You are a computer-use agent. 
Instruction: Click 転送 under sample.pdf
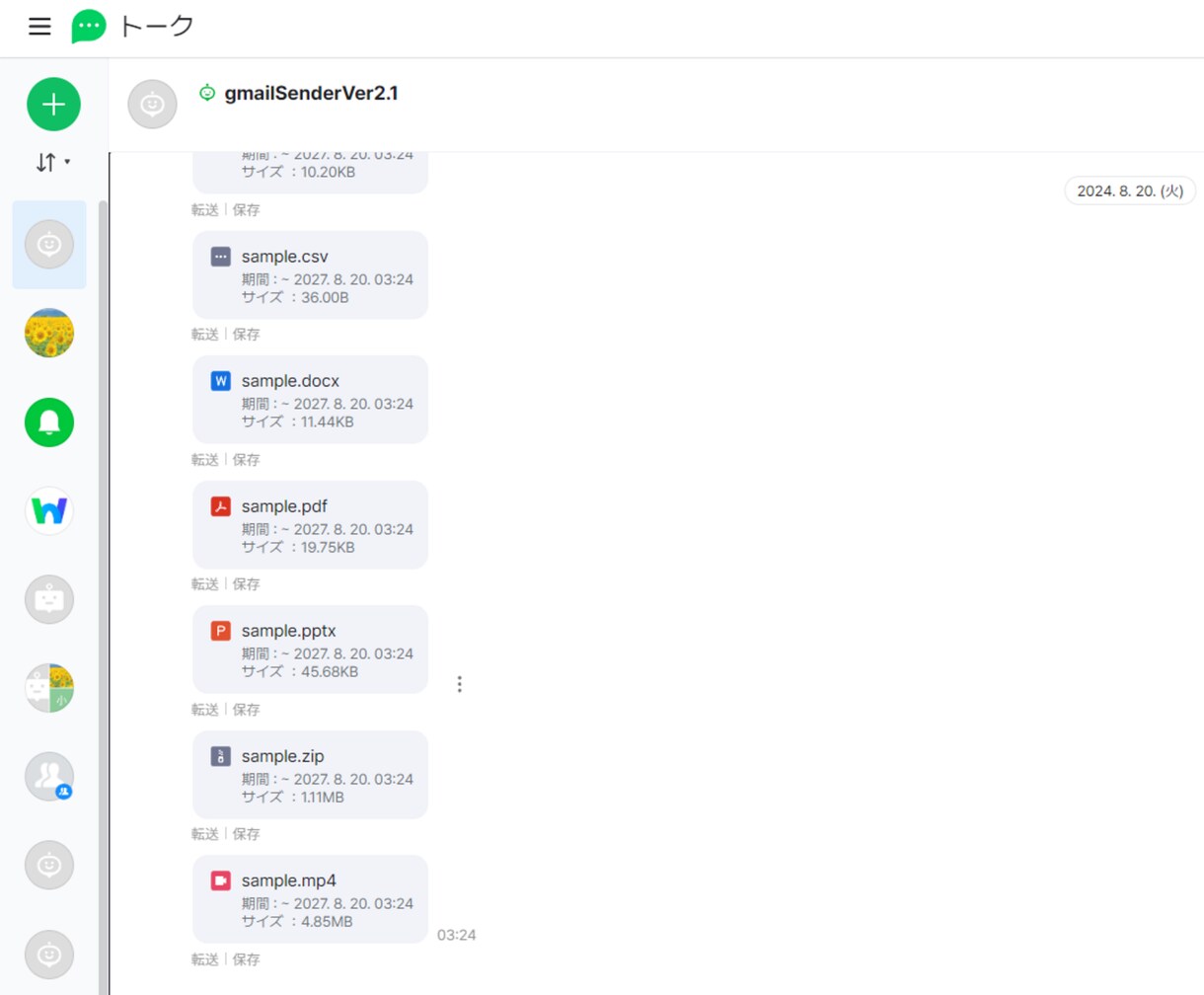(x=205, y=584)
